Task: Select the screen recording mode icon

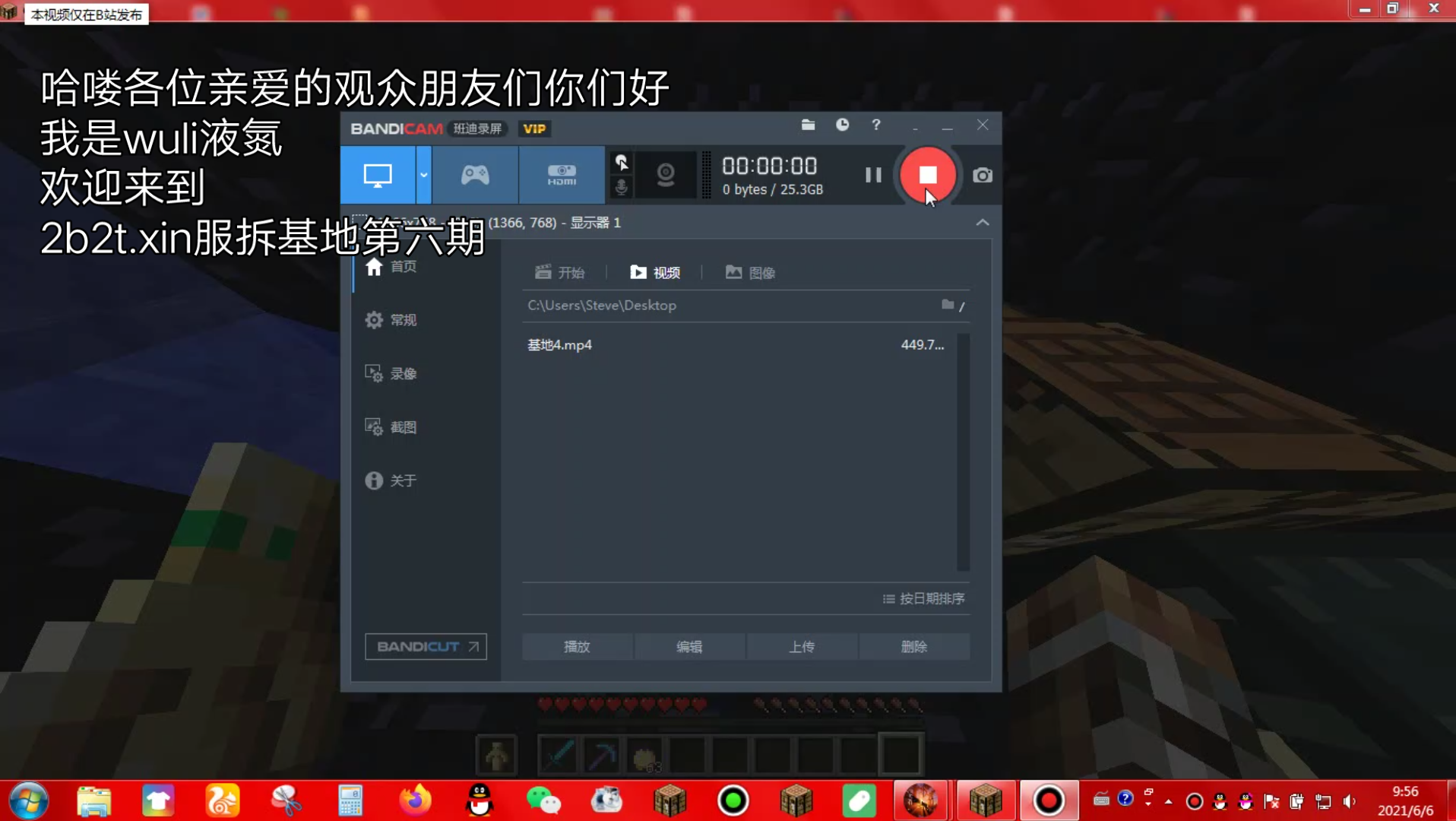Action: [378, 175]
